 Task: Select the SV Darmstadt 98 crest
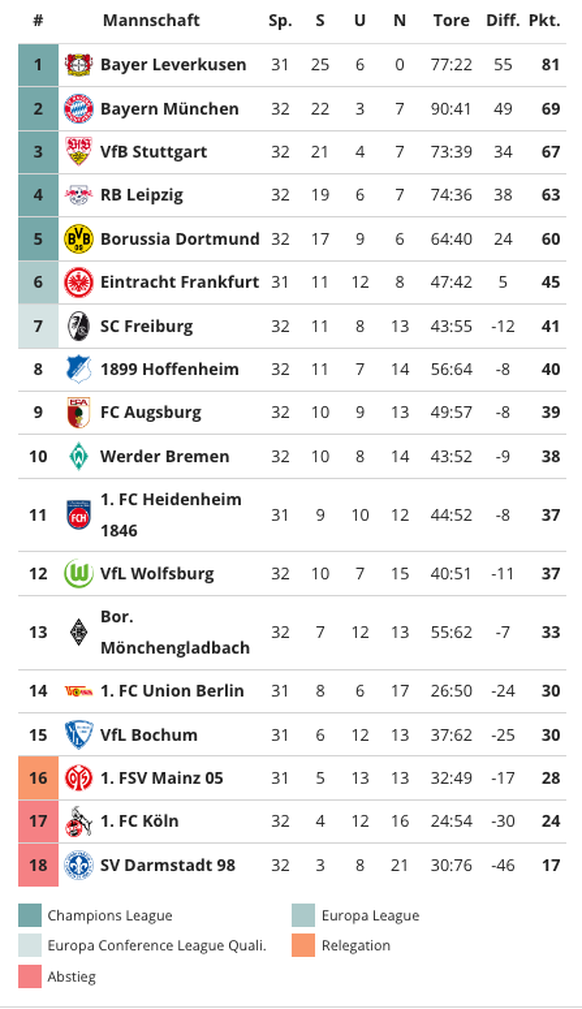coord(79,865)
